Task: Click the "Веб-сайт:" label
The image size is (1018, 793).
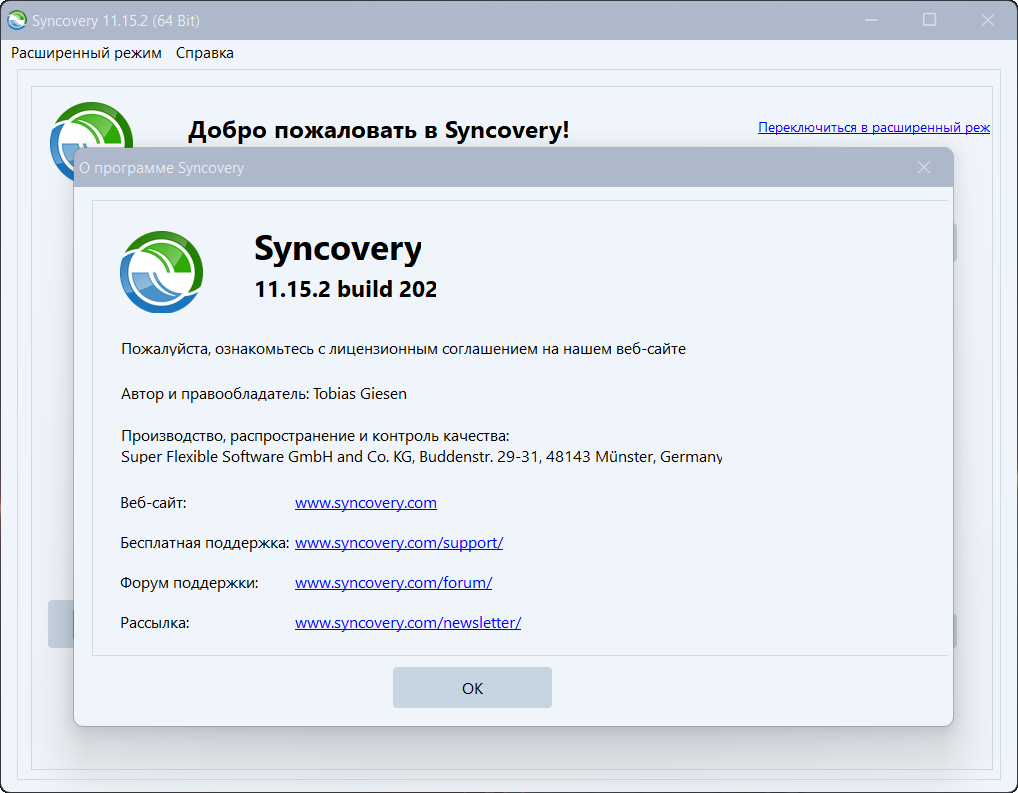Action: point(153,503)
